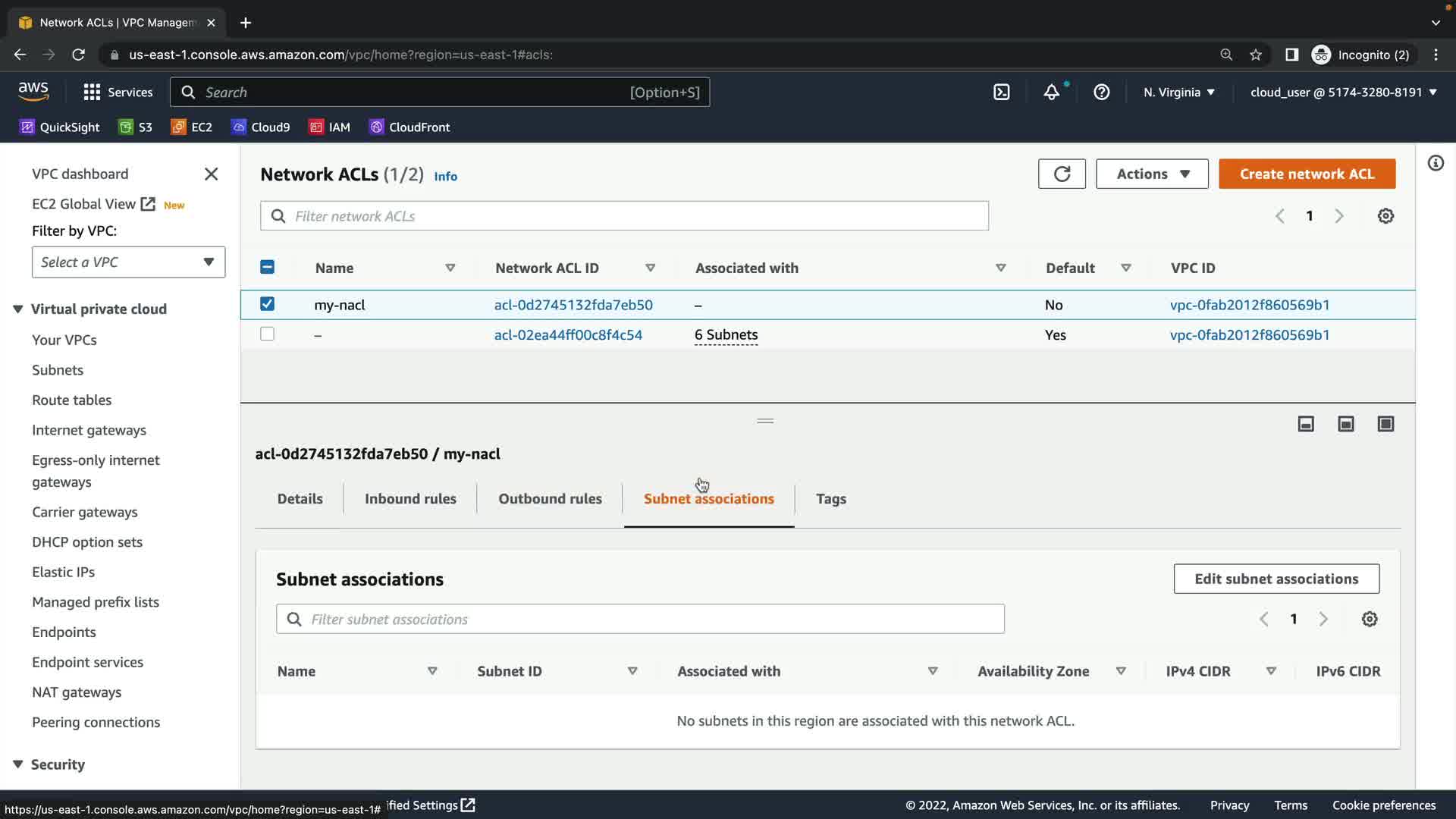
Task: Toggle the select-all header checkbox
Action: [267, 267]
